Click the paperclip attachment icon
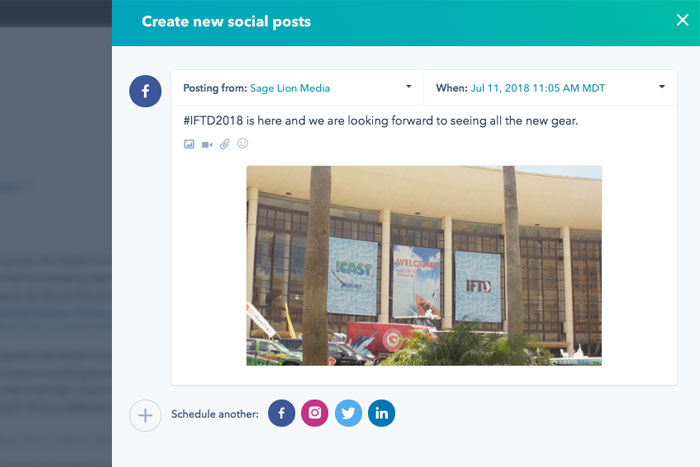 click(x=225, y=144)
